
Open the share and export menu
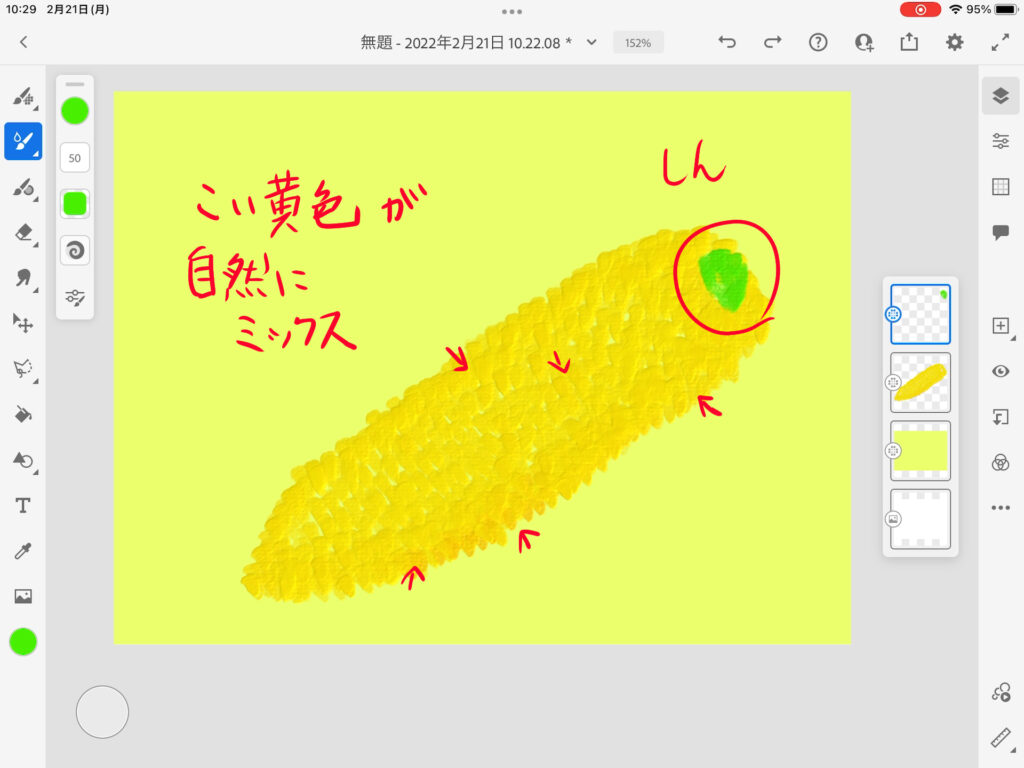tap(909, 42)
